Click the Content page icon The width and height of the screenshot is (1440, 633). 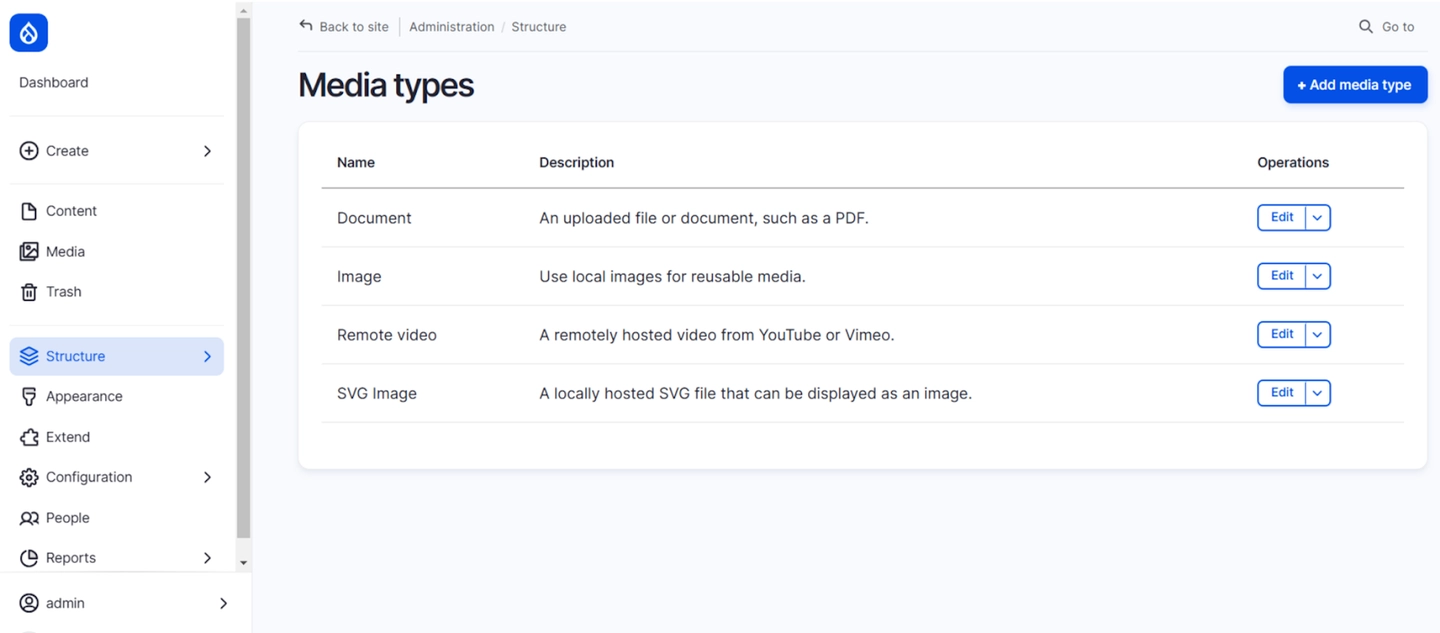[29, 211]
